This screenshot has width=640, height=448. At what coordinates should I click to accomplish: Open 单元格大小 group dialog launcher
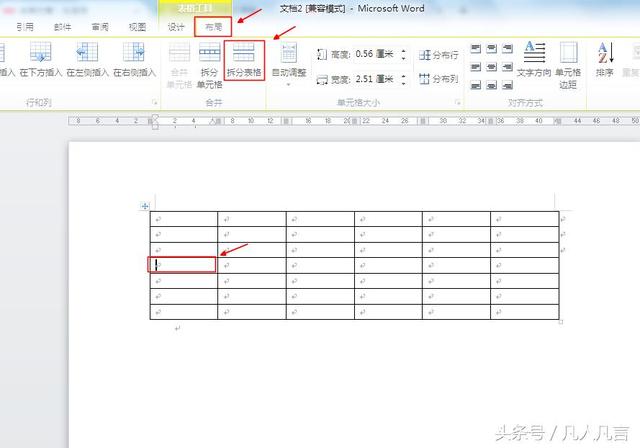click(458, 102)
